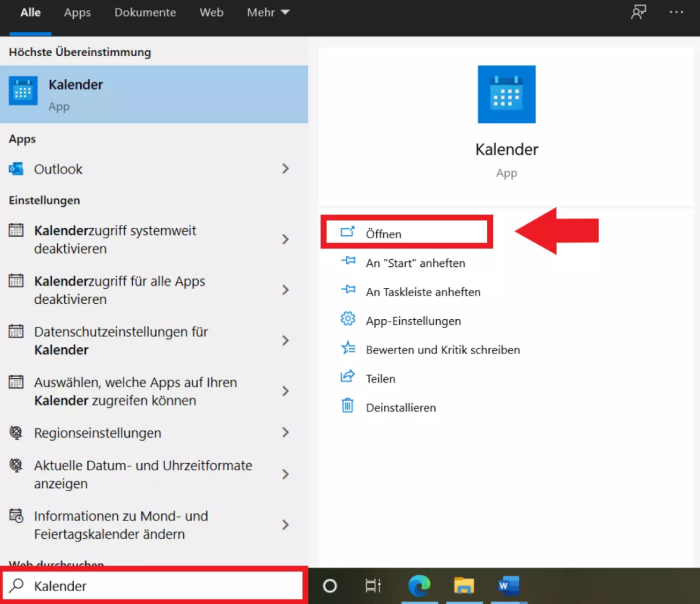Image resolution: width=700 pixels, height=604 pixels.
Task: Expand Datenschutzeinstellungen für Kalender chevron
Action: [x=285, y=341]
